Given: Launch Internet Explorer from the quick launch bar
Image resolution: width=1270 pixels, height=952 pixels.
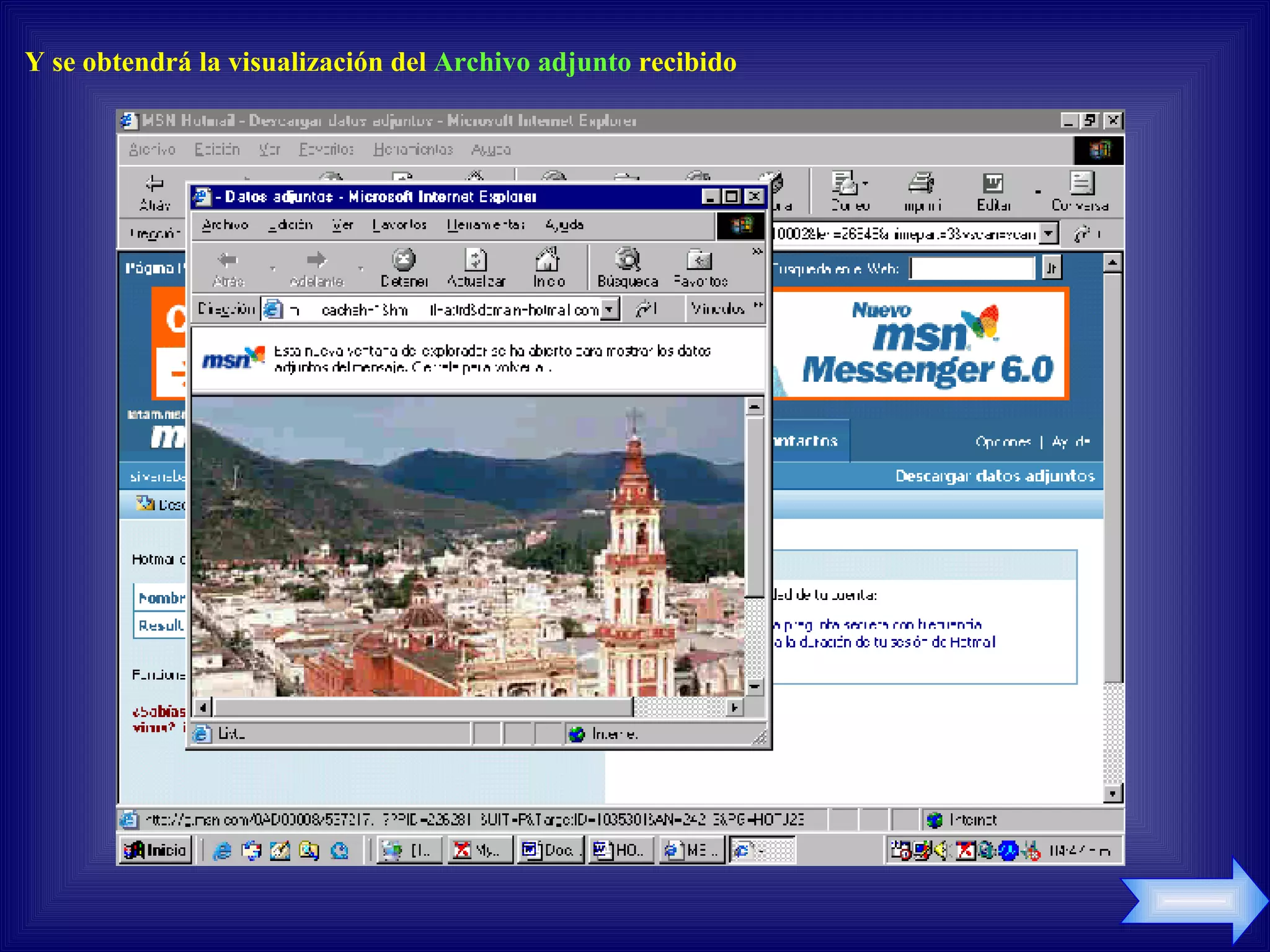Looking at the screenshot, I should pyautogui.click(x=222, y=850).
